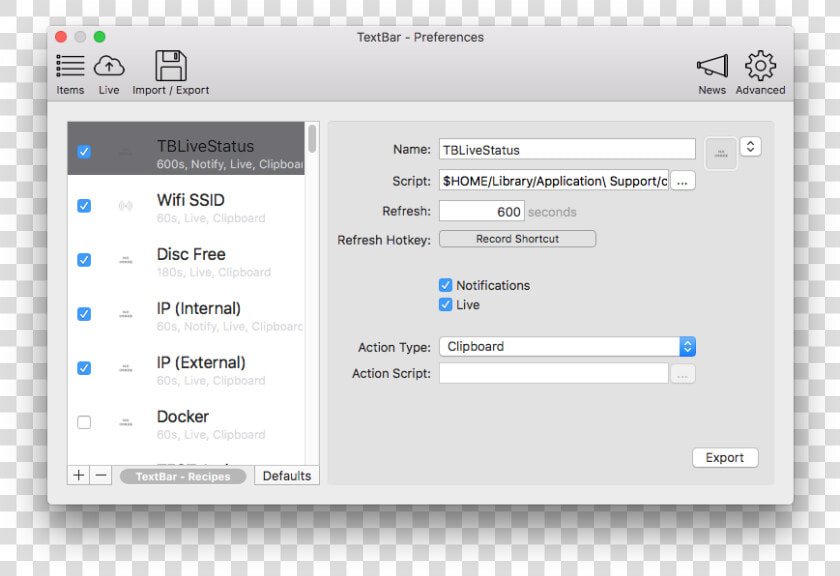Toggle the Live checkbox

(445, 305)
